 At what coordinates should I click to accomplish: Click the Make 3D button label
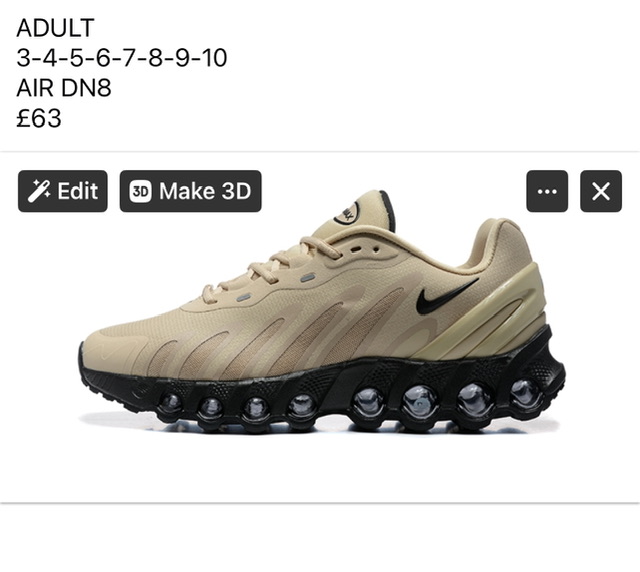point(205,191)
